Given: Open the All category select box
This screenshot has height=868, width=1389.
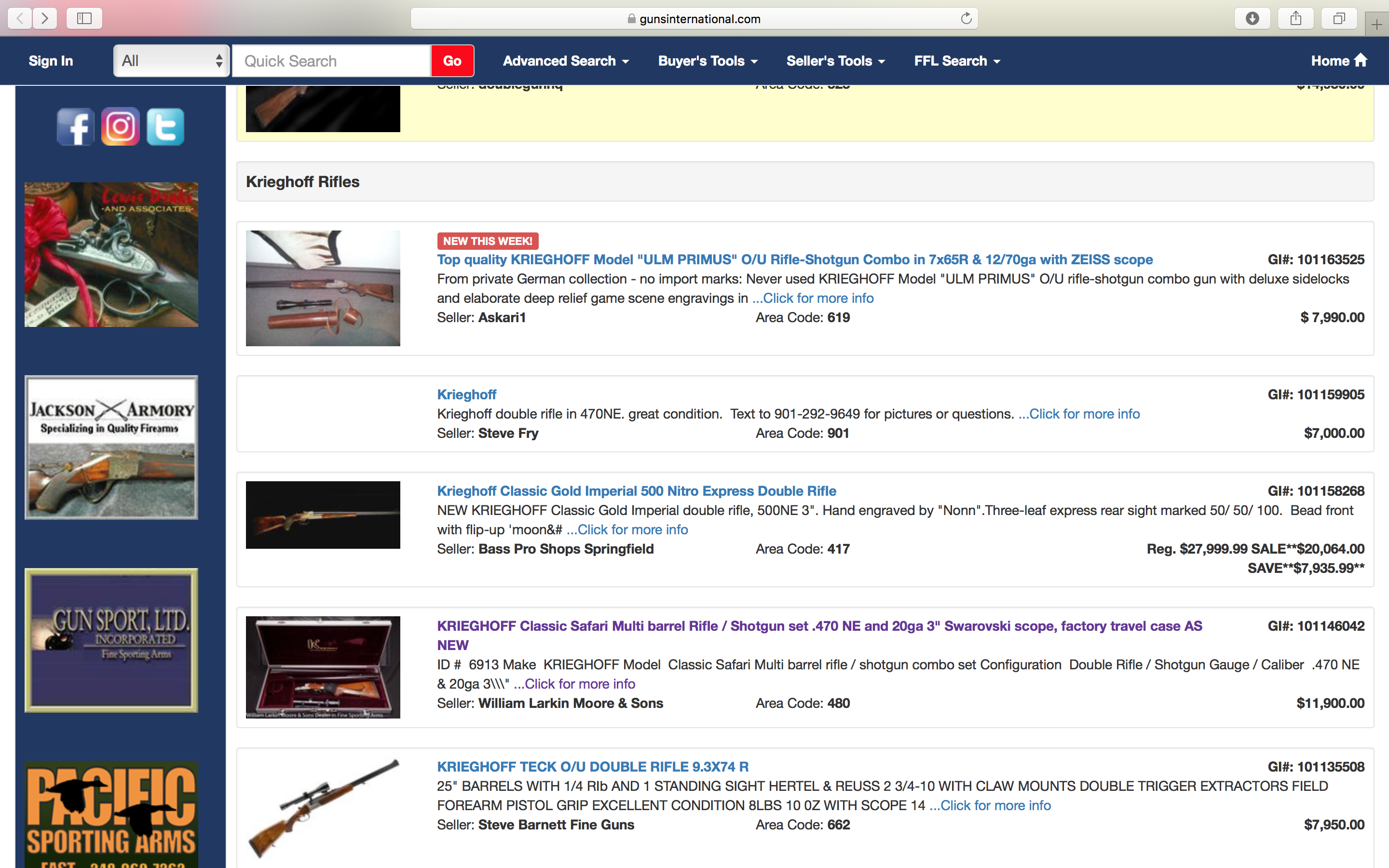Looking at the screenshot, I should 172,61.
